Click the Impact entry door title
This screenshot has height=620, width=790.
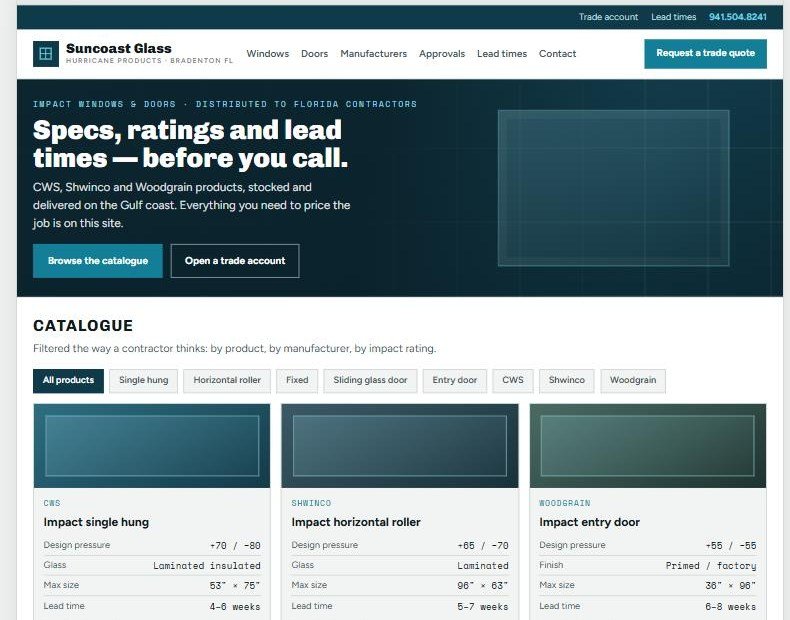[x=589, y=522]
